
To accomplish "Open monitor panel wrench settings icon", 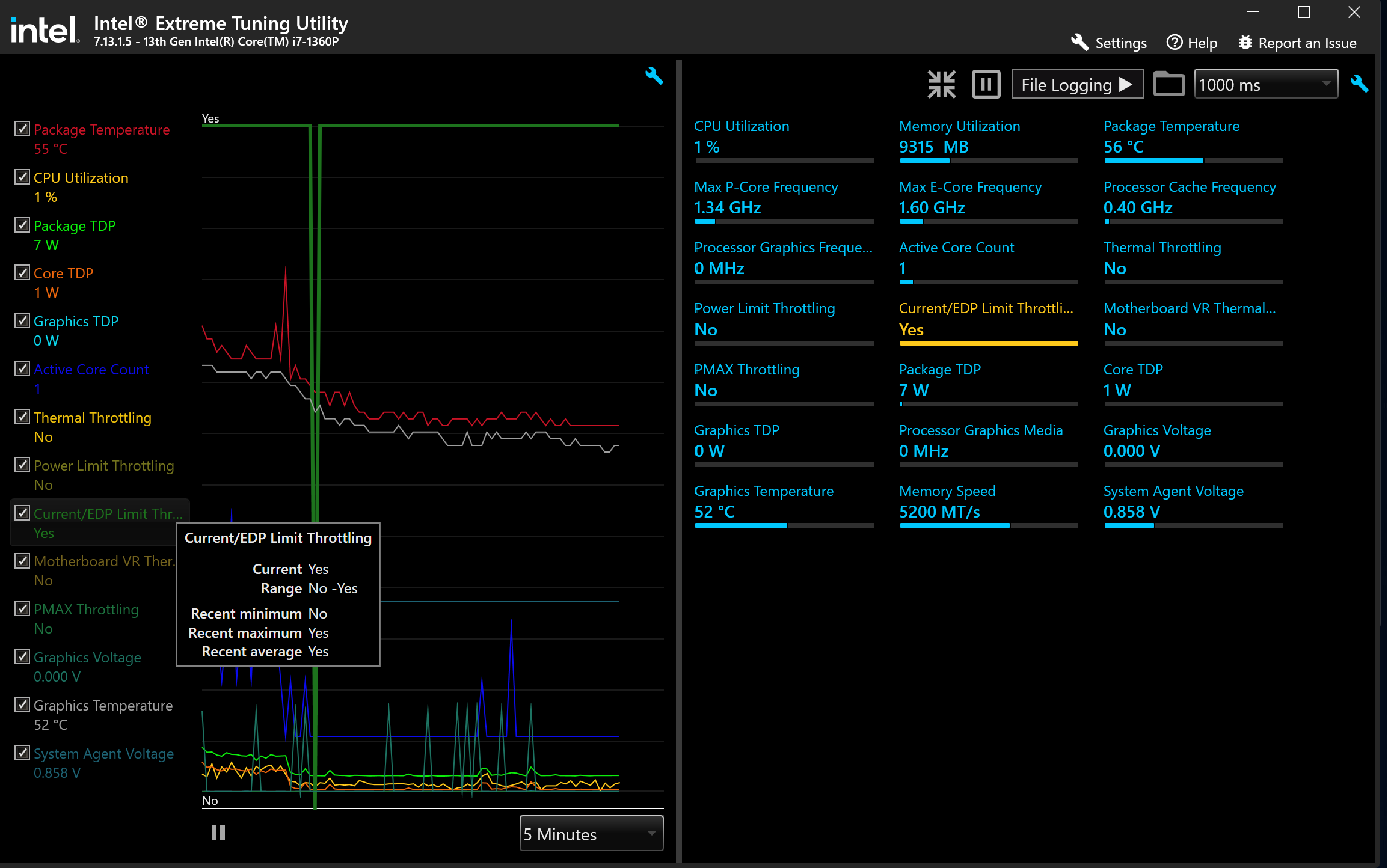I will tap(1360, 84).
